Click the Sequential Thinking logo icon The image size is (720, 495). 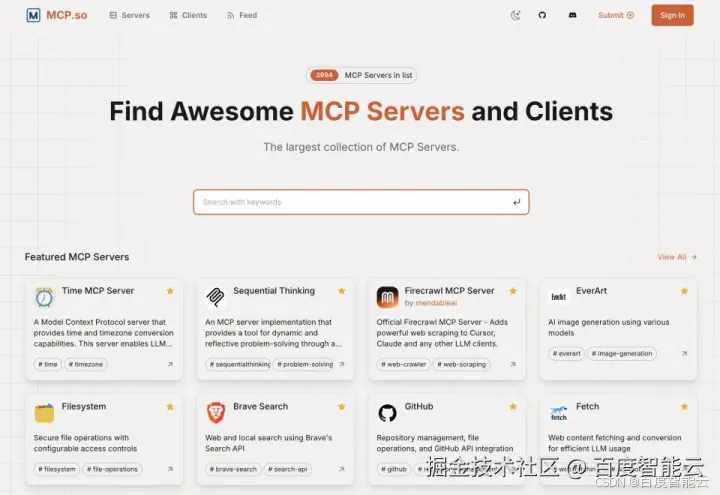coord(215,297)
